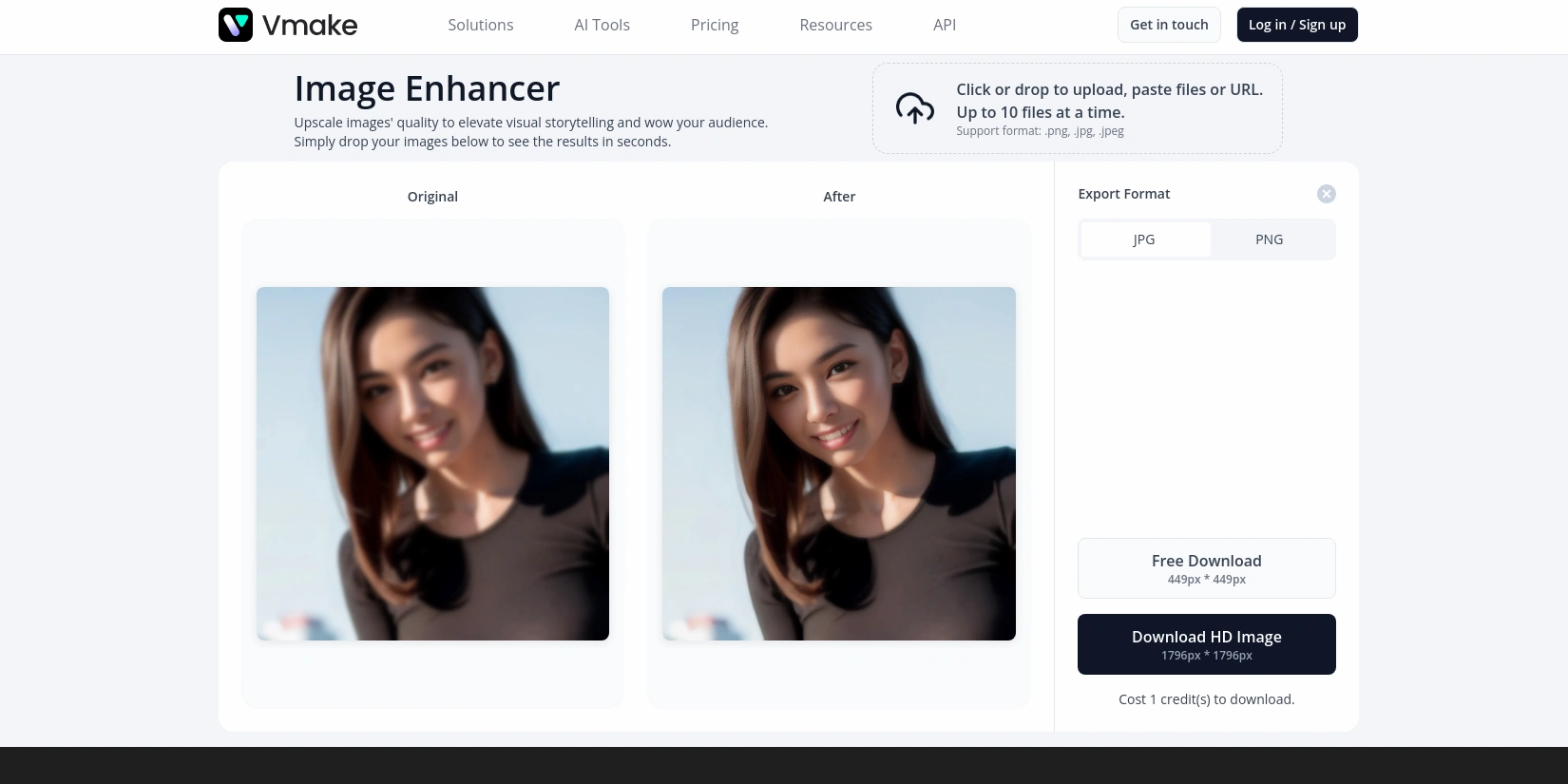Select JPG export format
The image size is (1568, 784).
(x=1144, y=239)
